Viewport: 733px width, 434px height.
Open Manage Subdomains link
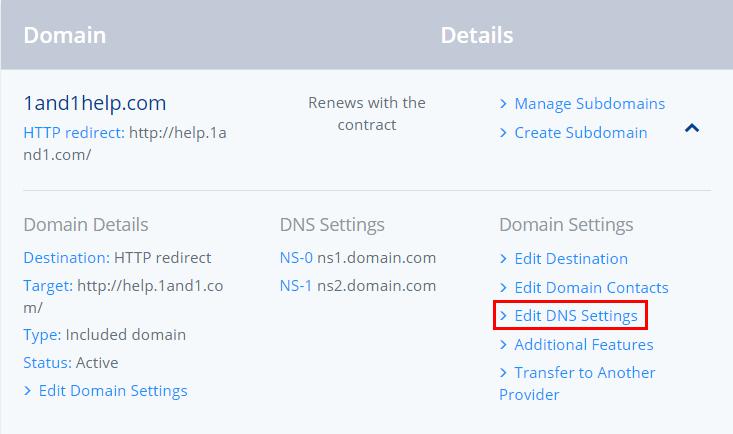coord(589,104)
